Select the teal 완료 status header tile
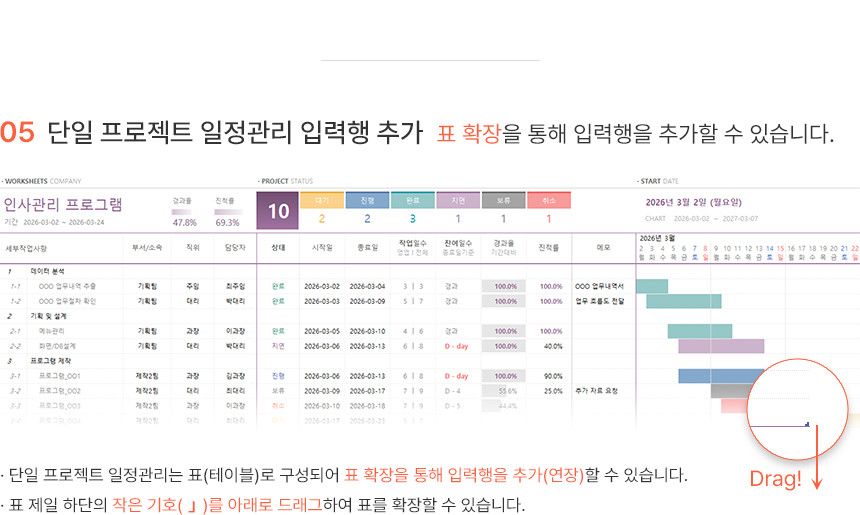The width and height of the screenshot is (860, 515). coord(412,200)
